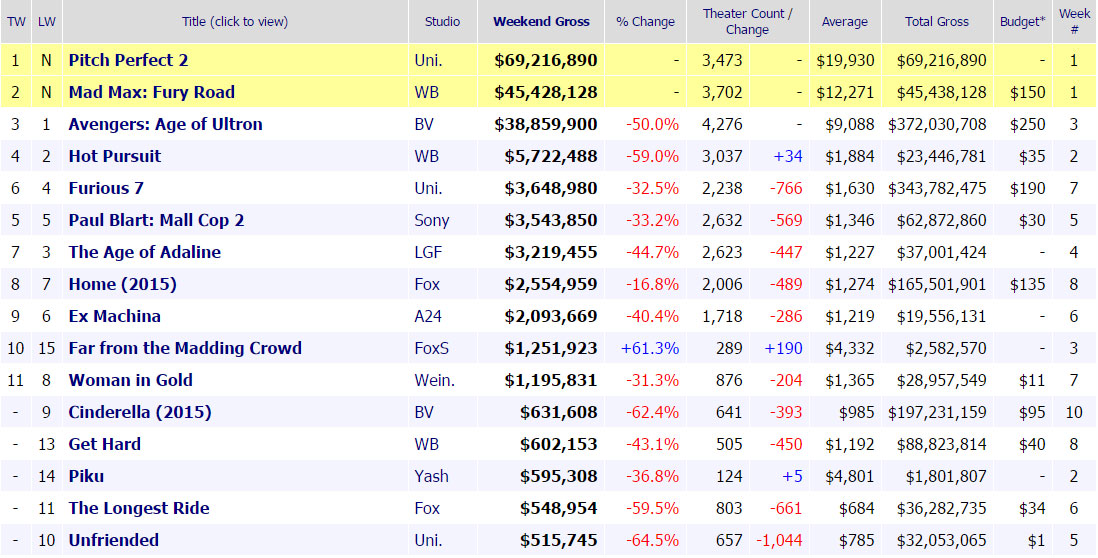This screenshot has height=558, width=1098.
Task: Select the $165,501,901 total gross value
Action: [937, 284]
